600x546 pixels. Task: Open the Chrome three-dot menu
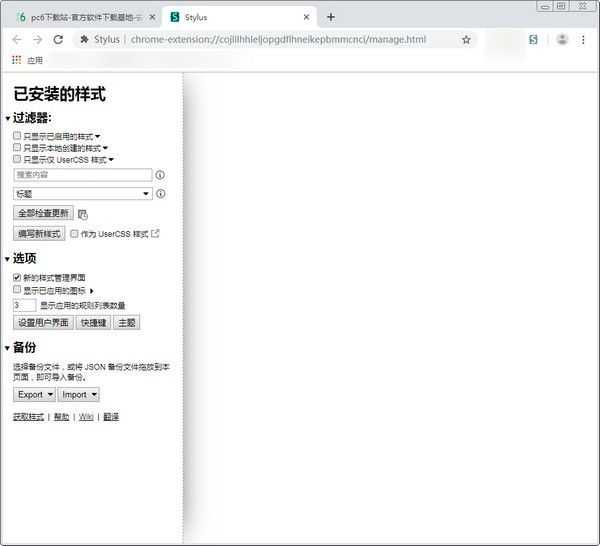pos(583,39)
